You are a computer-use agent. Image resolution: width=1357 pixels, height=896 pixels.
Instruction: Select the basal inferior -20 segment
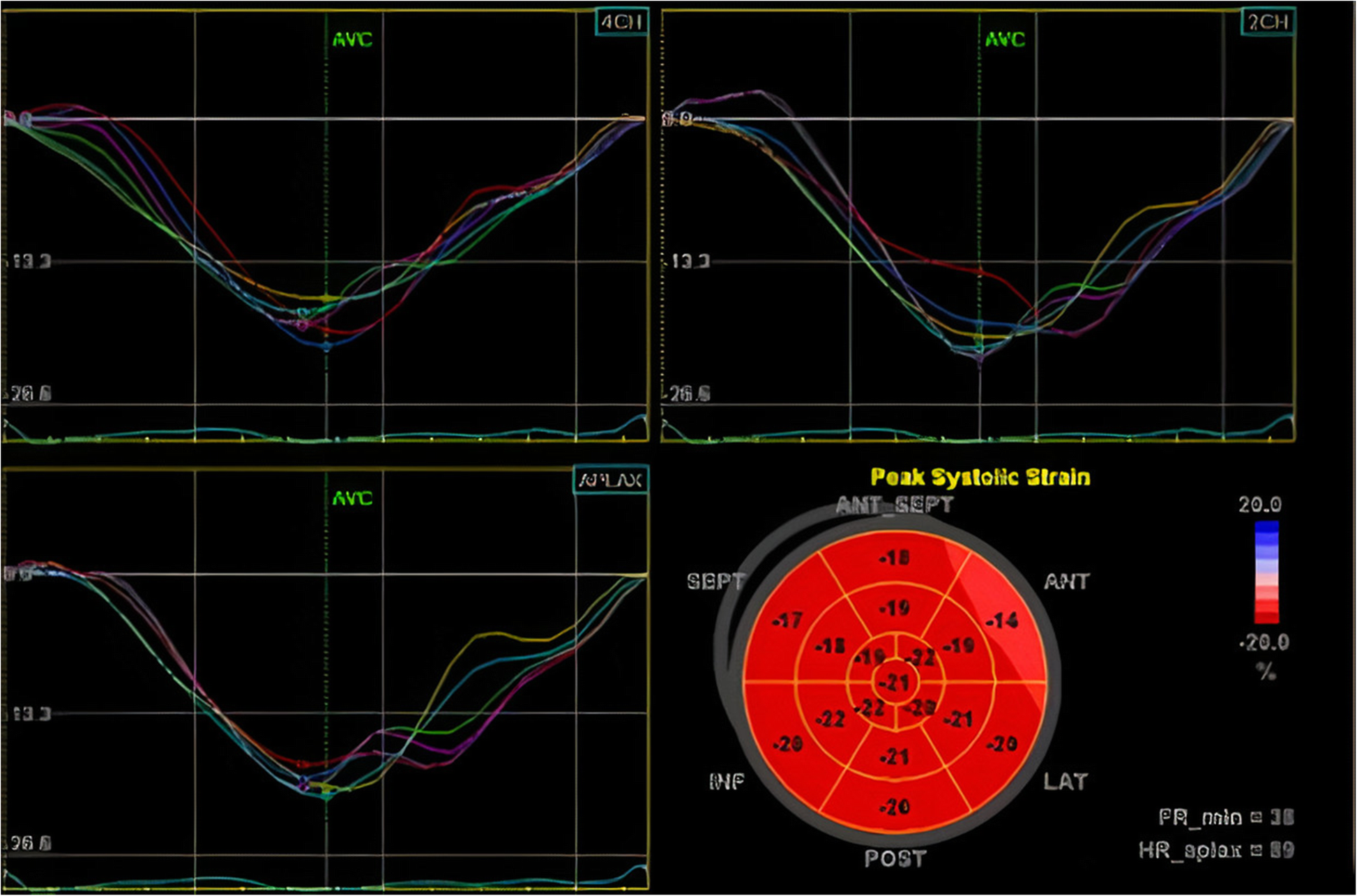point(787,744)
